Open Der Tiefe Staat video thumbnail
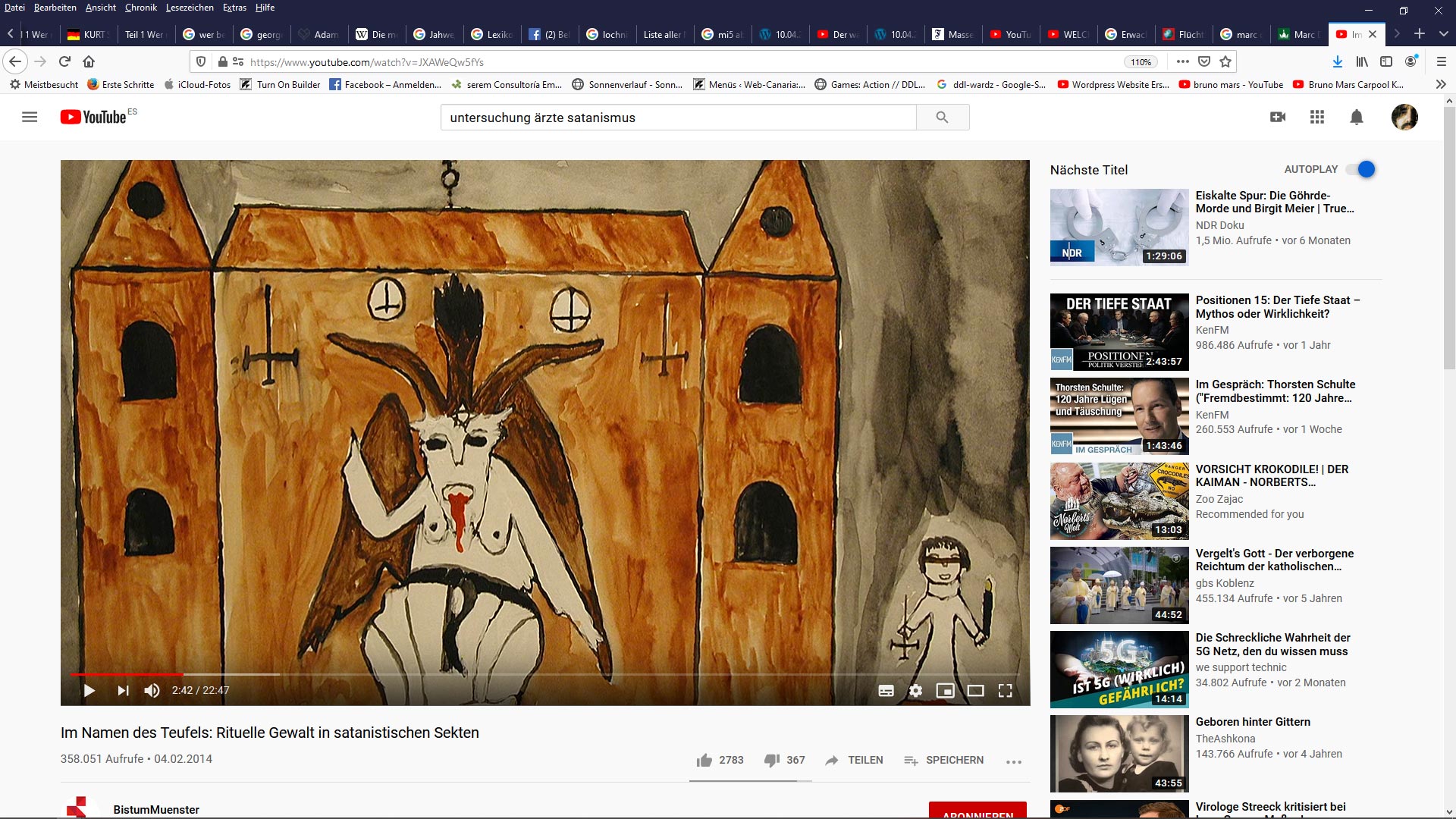Image resolution: width=1456 pixels, height=819 pixels. pos(1119,331)
